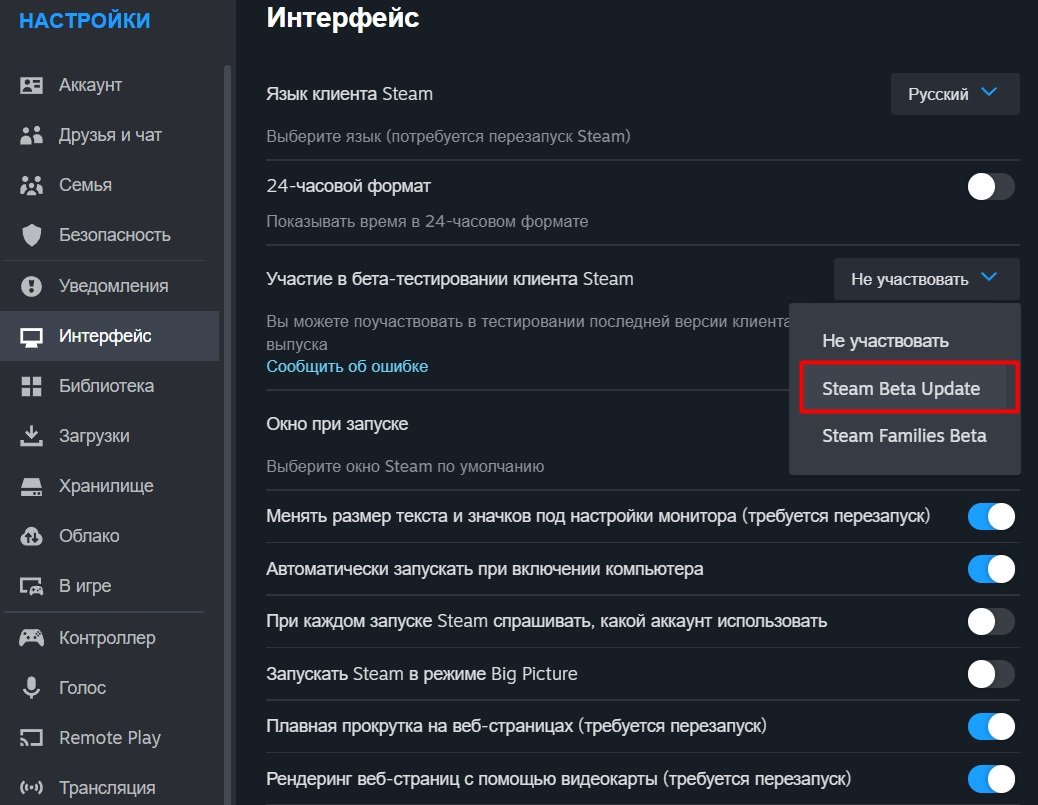
Task: Click the Account card icon in sidebar
Action: point(31,85)
